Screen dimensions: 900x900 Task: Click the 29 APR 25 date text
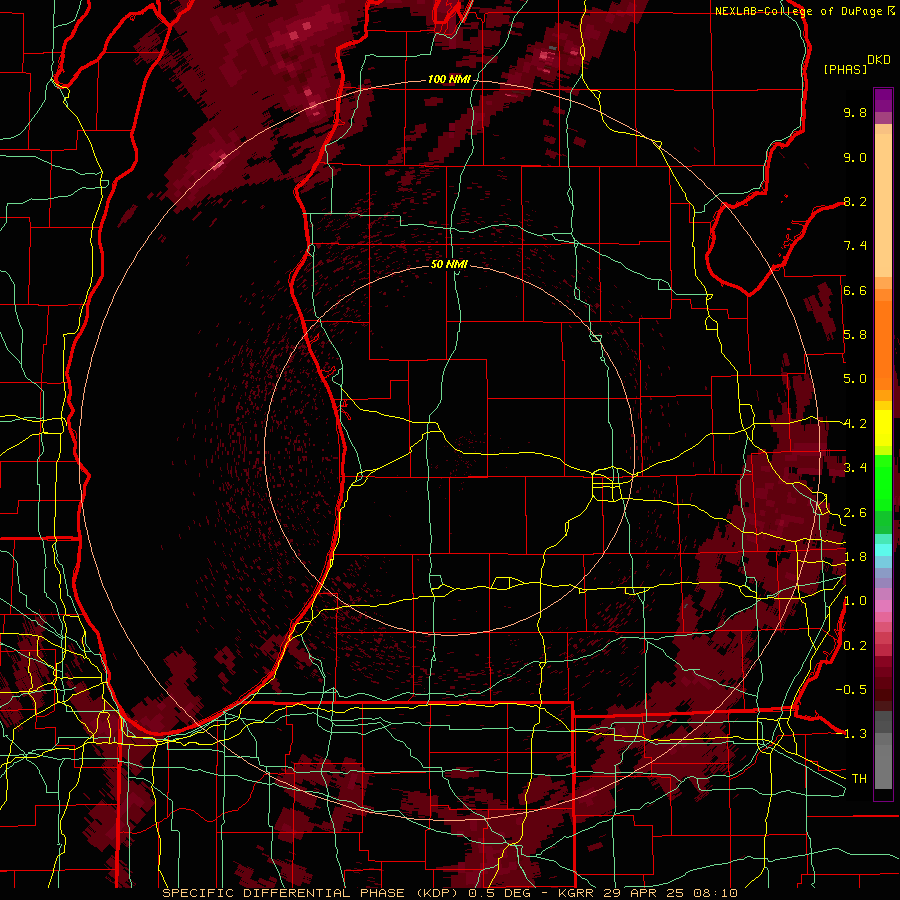point(645,893)
